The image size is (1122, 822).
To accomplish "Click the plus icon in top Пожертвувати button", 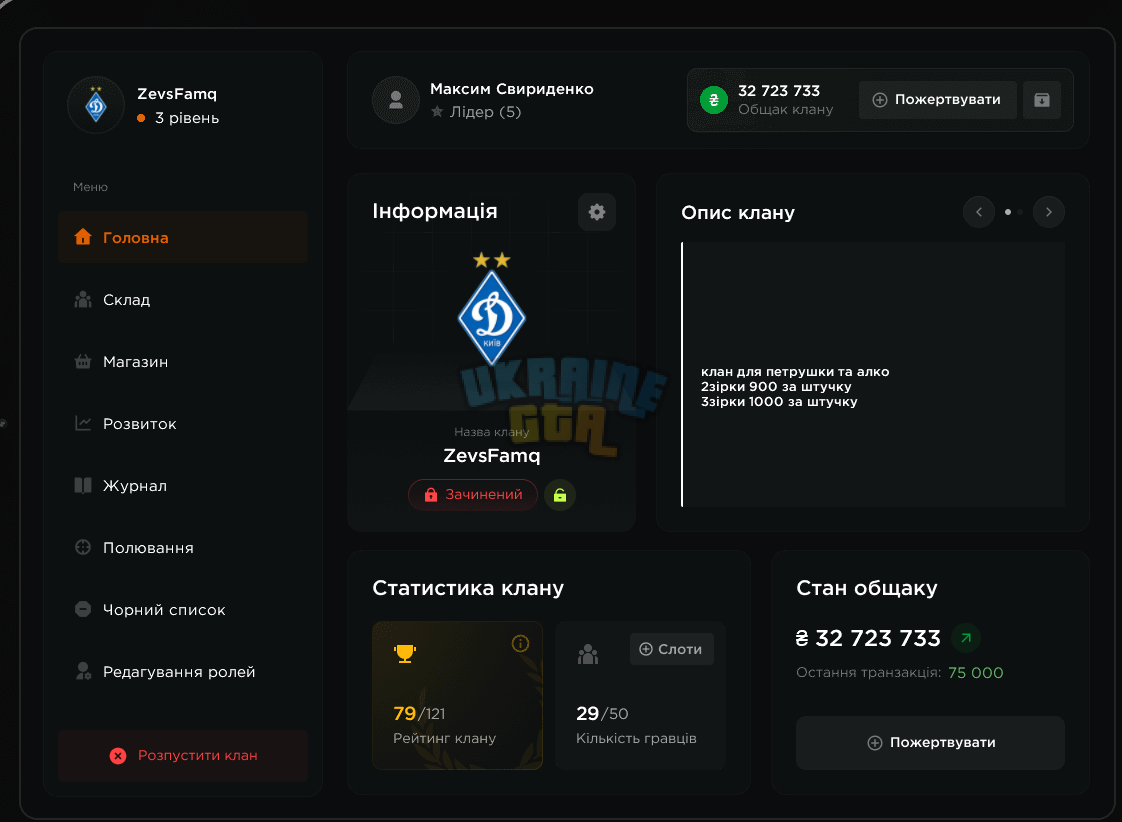I will tap(880, 100).
